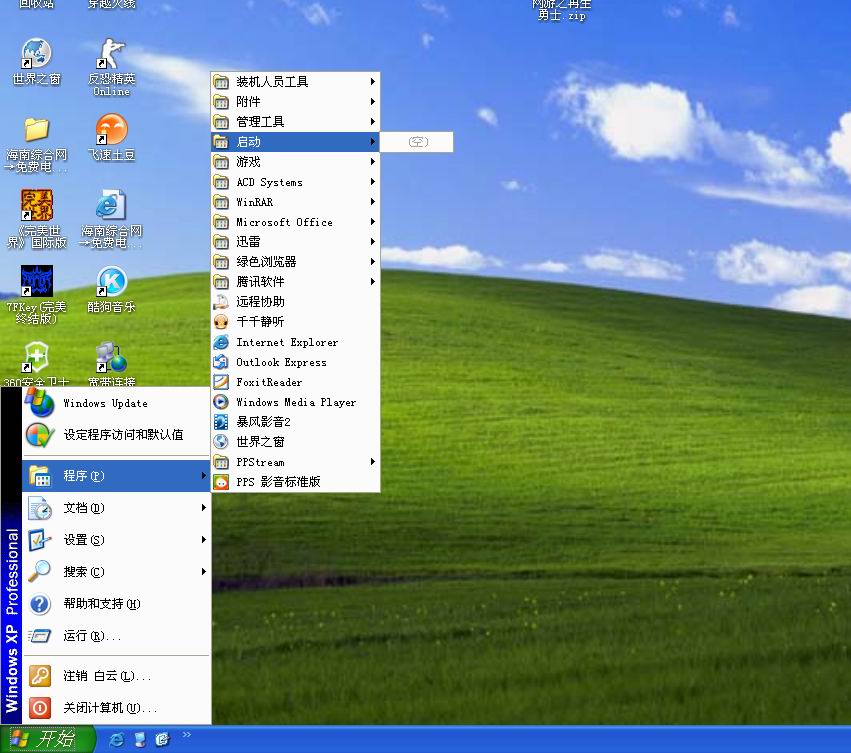Screen dimensions: 851x753
Task: Expand the 绿色浏览器 program folder
Action: click(295, 262)
